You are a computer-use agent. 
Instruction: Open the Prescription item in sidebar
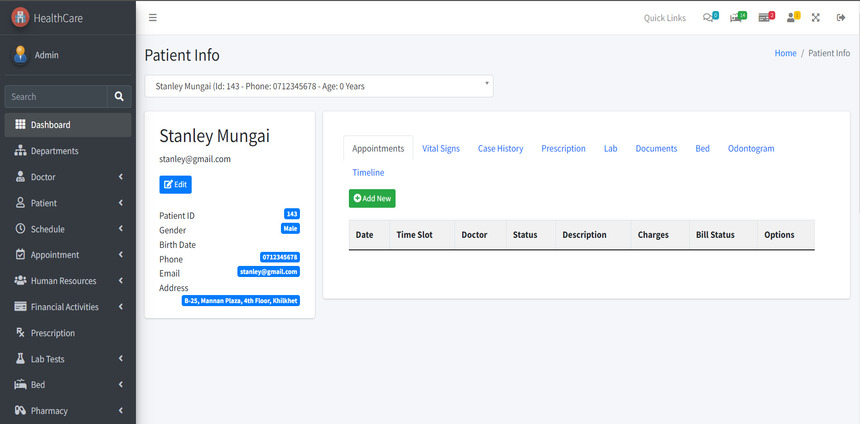[x=52, y=333]
